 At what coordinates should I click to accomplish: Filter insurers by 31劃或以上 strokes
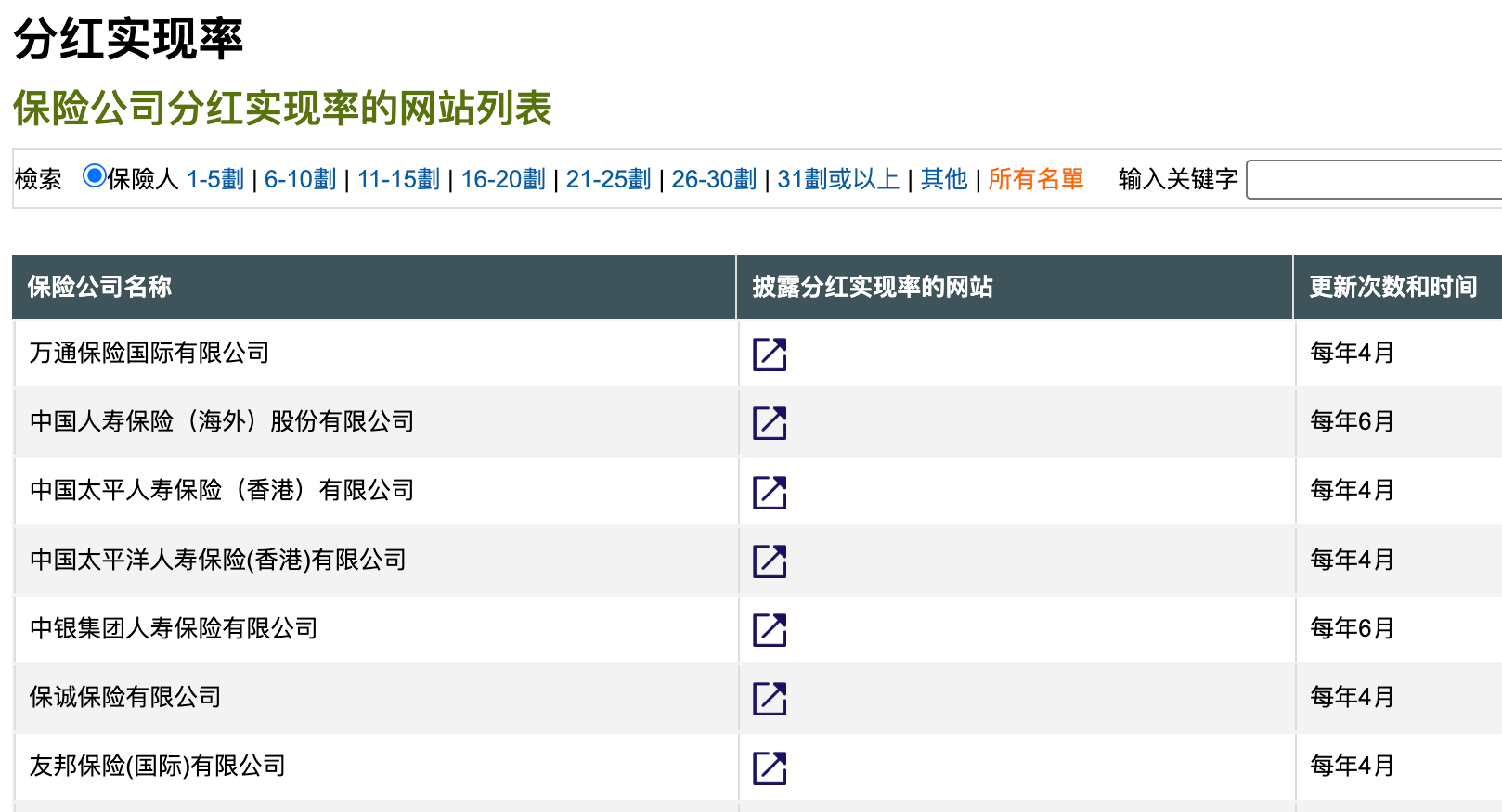pos(838,179)
